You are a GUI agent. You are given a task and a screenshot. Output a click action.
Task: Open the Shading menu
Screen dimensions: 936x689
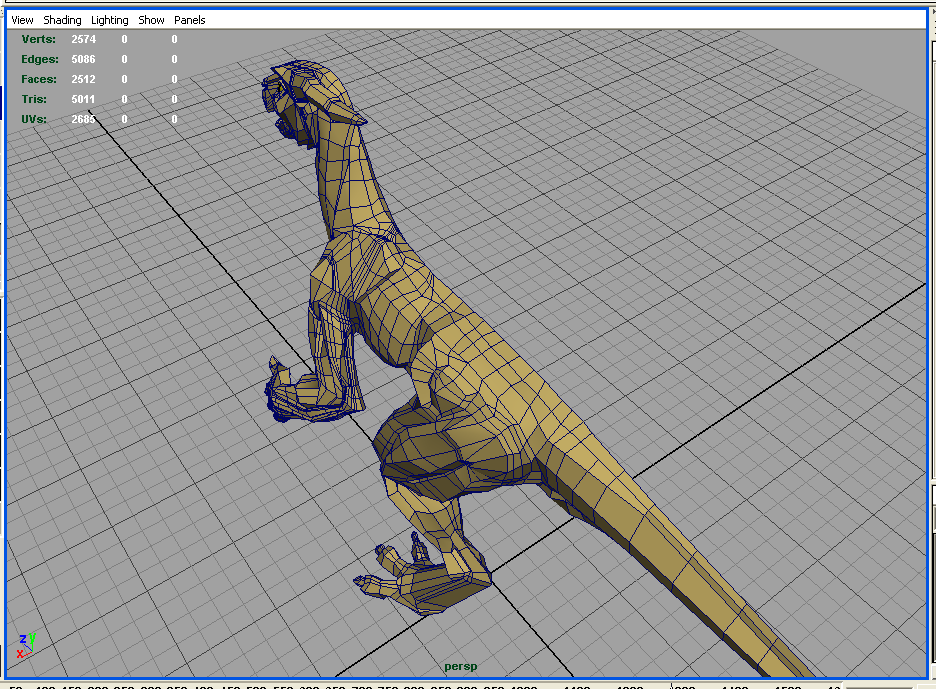[x=62, y=20]
